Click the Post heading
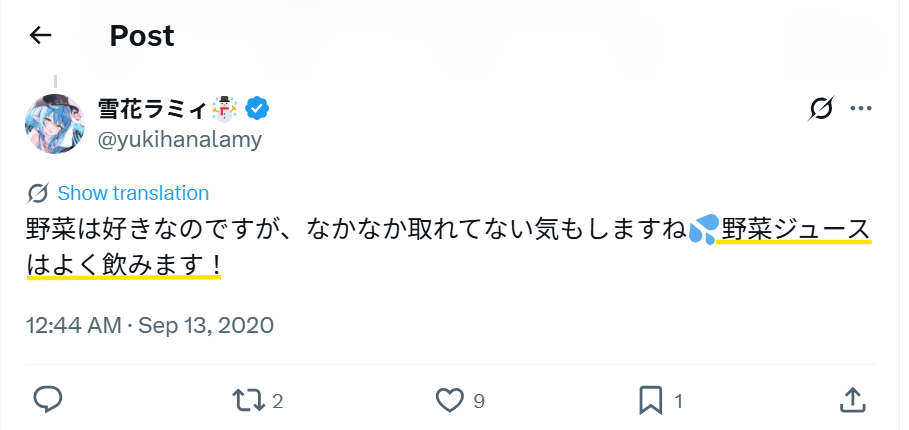909x430 pixels. pyautogui.click(x=142, y=36)
